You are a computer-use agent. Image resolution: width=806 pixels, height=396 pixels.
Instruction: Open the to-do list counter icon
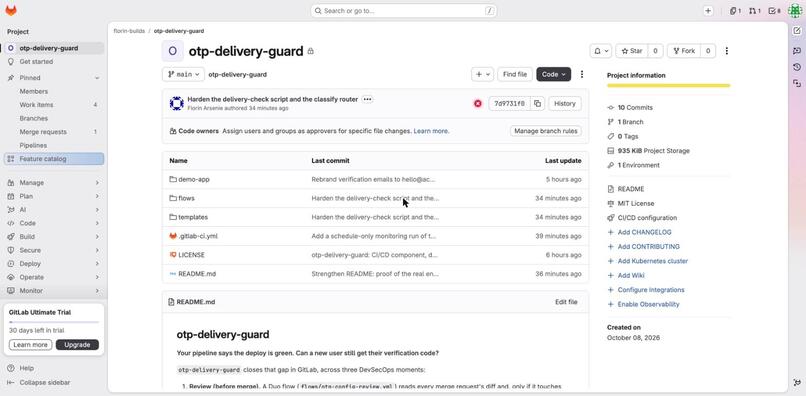pyautogui.click(x=774, y=11)
